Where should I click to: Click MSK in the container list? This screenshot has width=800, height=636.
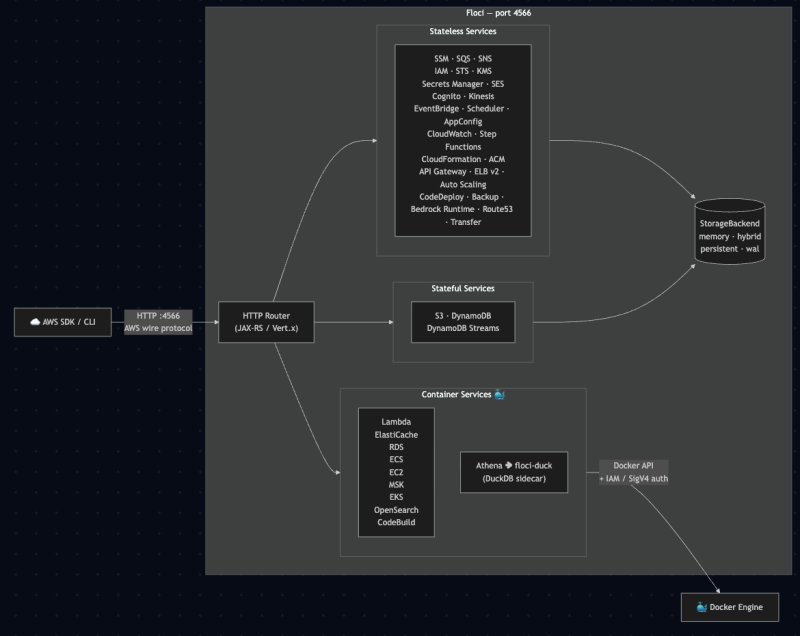tap(396, 485)
